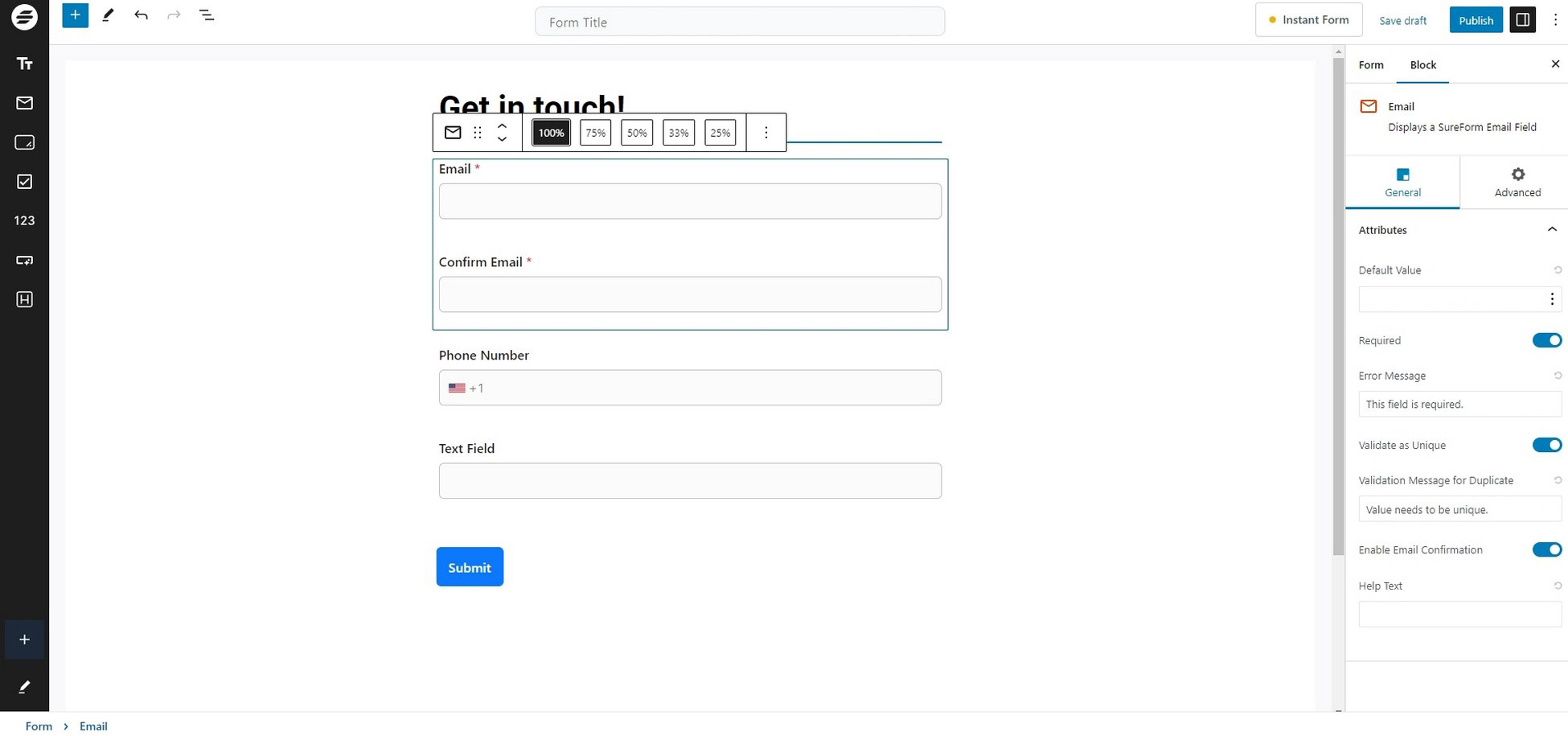
Task: Click the Confirm Email input field
Action: 690,294
